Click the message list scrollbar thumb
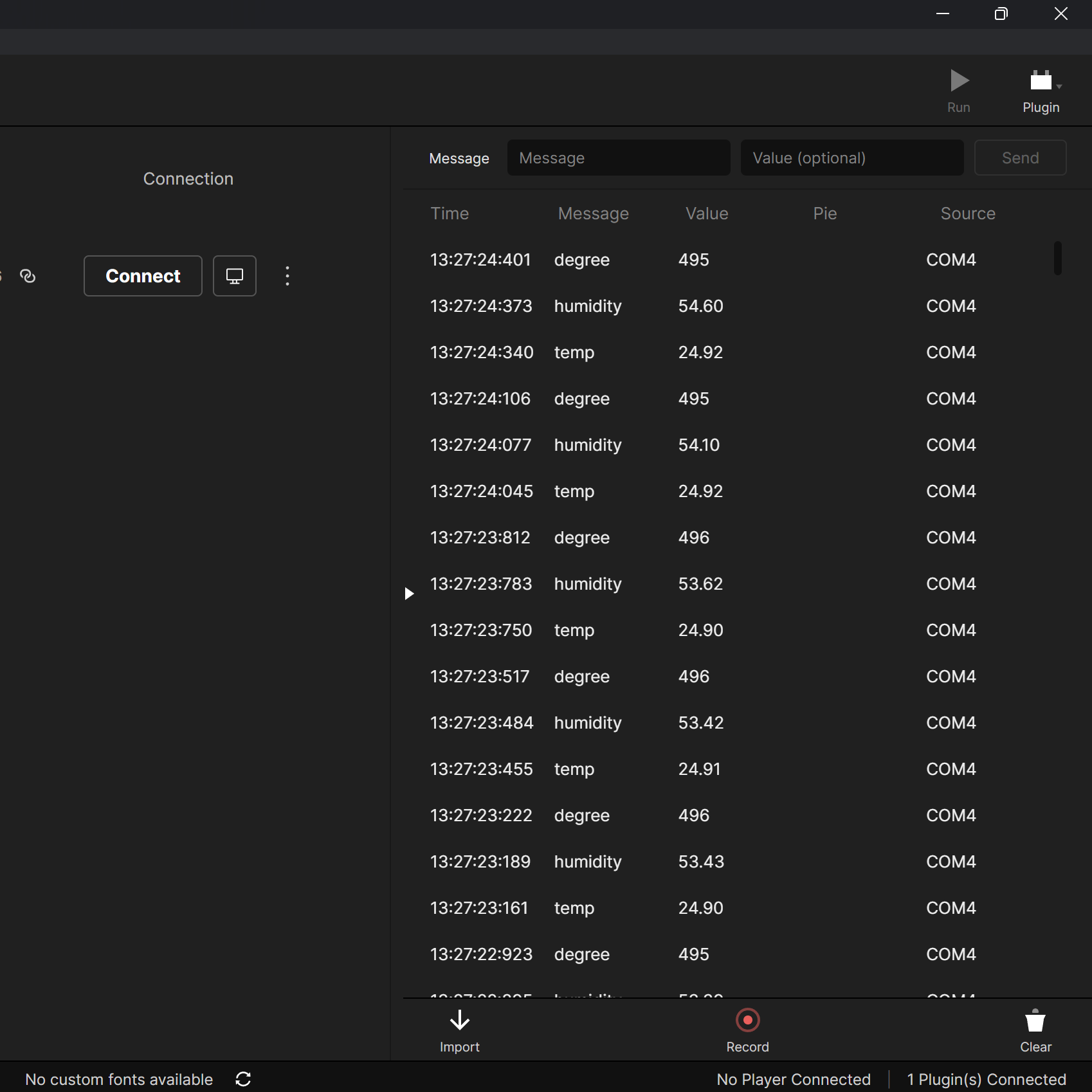This screenshot has height=1092, width=1092. pos(1057,259)
